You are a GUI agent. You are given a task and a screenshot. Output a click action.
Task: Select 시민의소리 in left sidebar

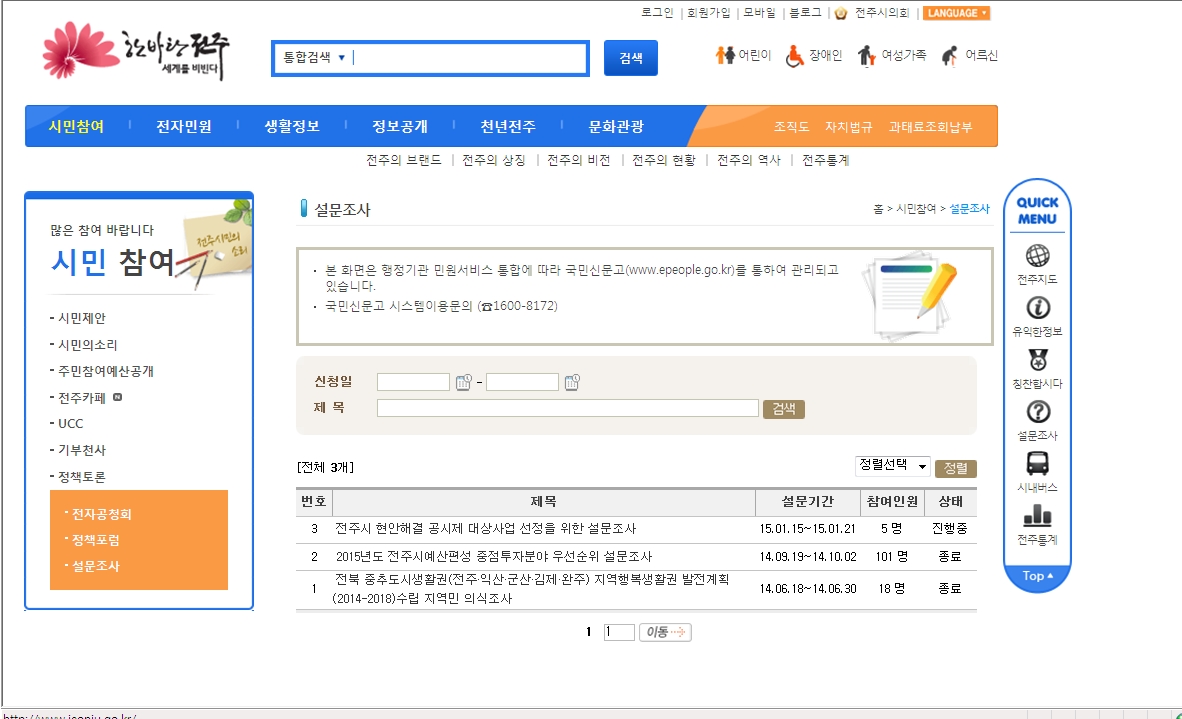click(x=87, y=344)
